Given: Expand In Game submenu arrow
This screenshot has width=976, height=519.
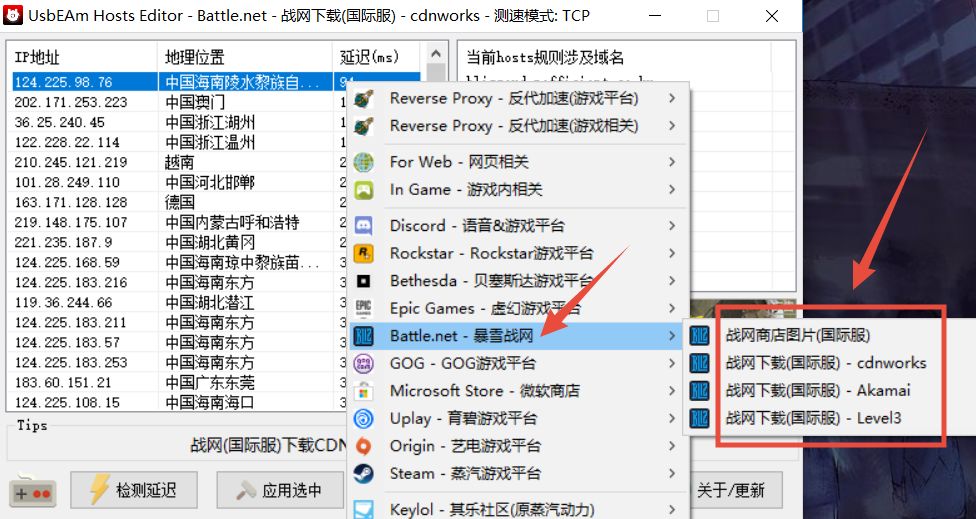Looking at the screenshot, I should (672, 190).
